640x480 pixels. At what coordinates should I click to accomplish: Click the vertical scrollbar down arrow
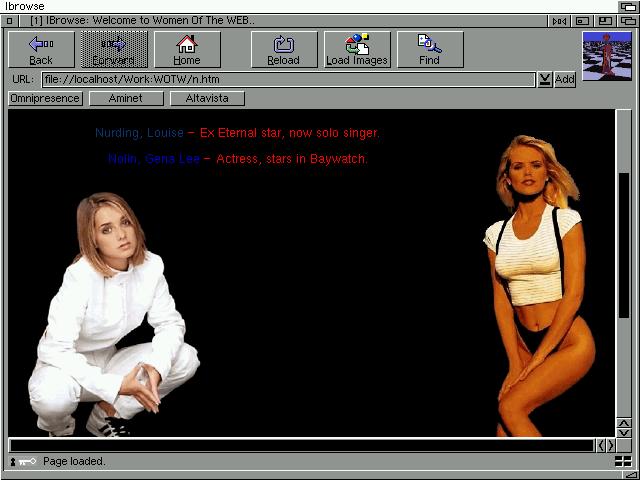[x=624, y=433]
